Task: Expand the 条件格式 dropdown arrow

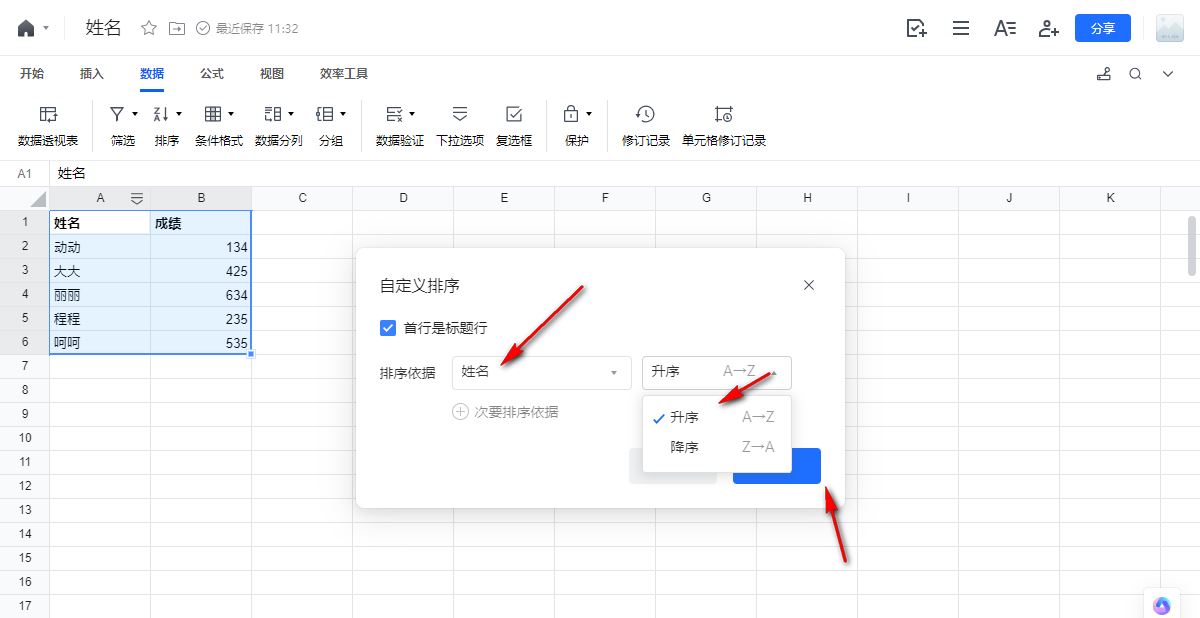Action: point(231,114)
